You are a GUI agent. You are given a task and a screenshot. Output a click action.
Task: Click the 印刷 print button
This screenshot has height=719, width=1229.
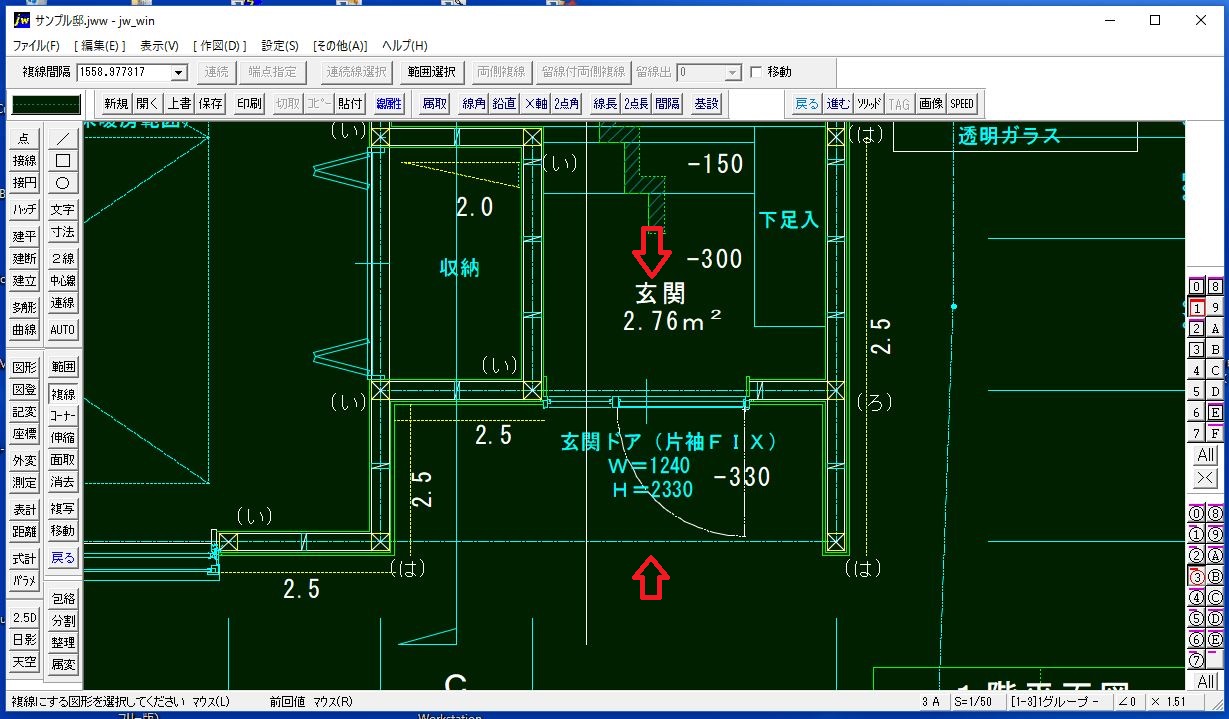[x=249, y=103]
